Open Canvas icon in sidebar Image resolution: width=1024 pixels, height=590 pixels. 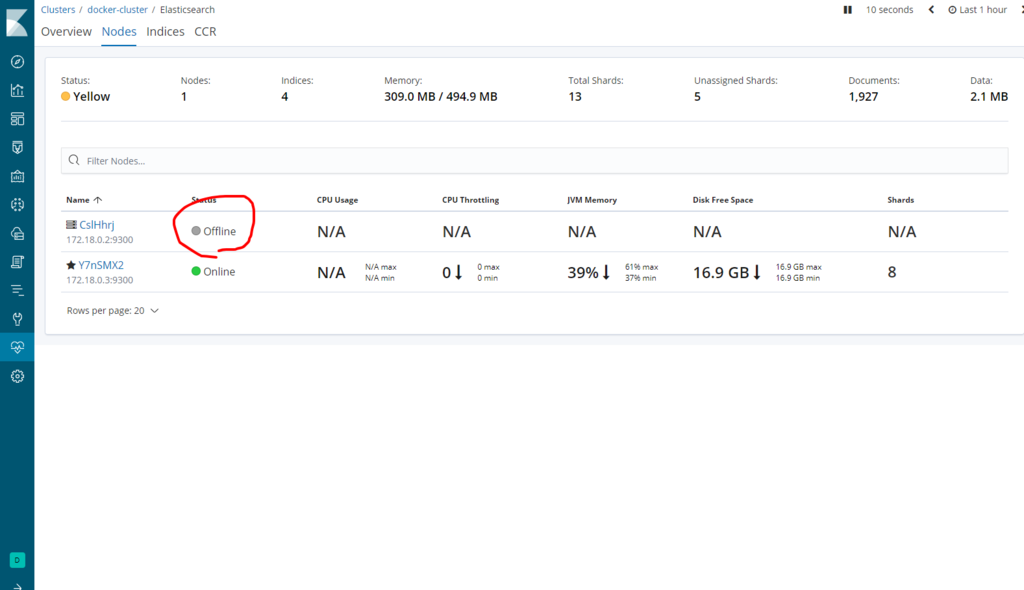pos(18,176)
